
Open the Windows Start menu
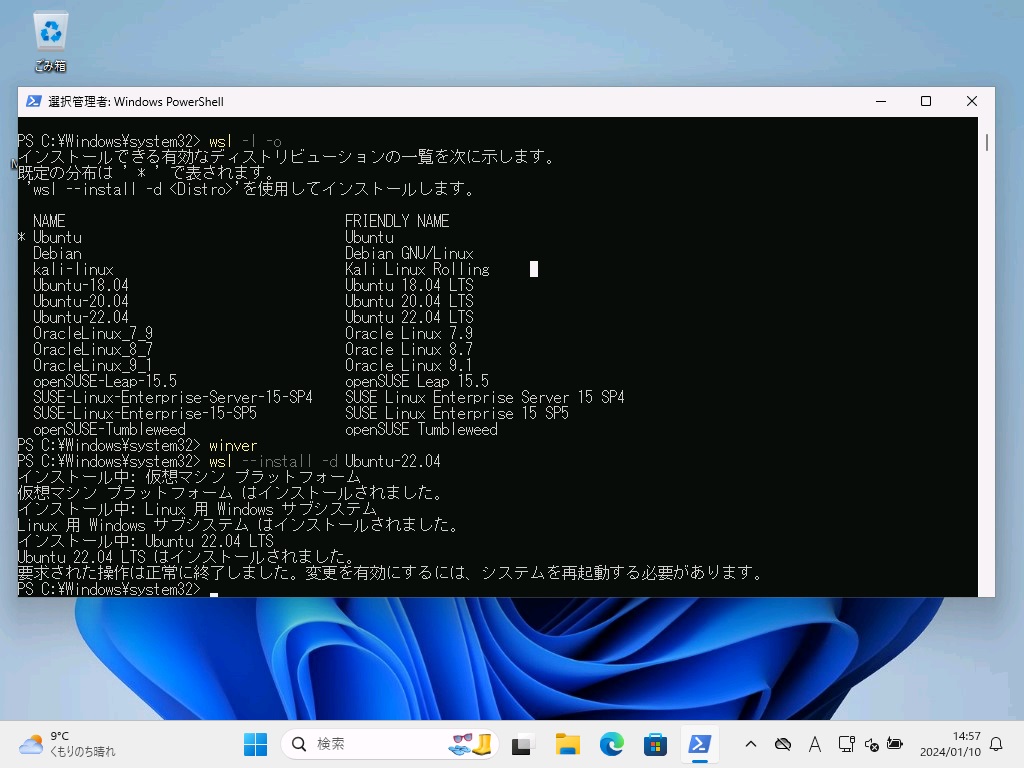[256, 744]
